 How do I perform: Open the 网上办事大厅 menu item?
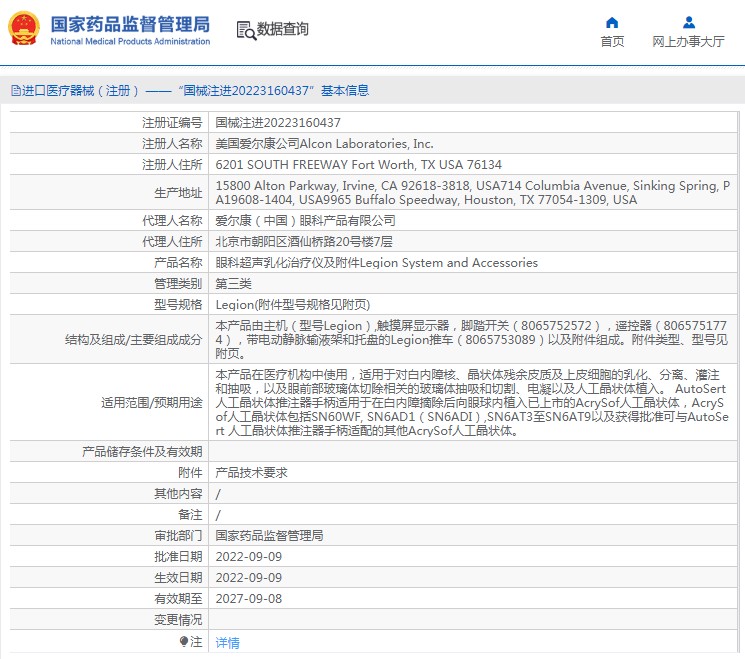[x=688, y=41]
